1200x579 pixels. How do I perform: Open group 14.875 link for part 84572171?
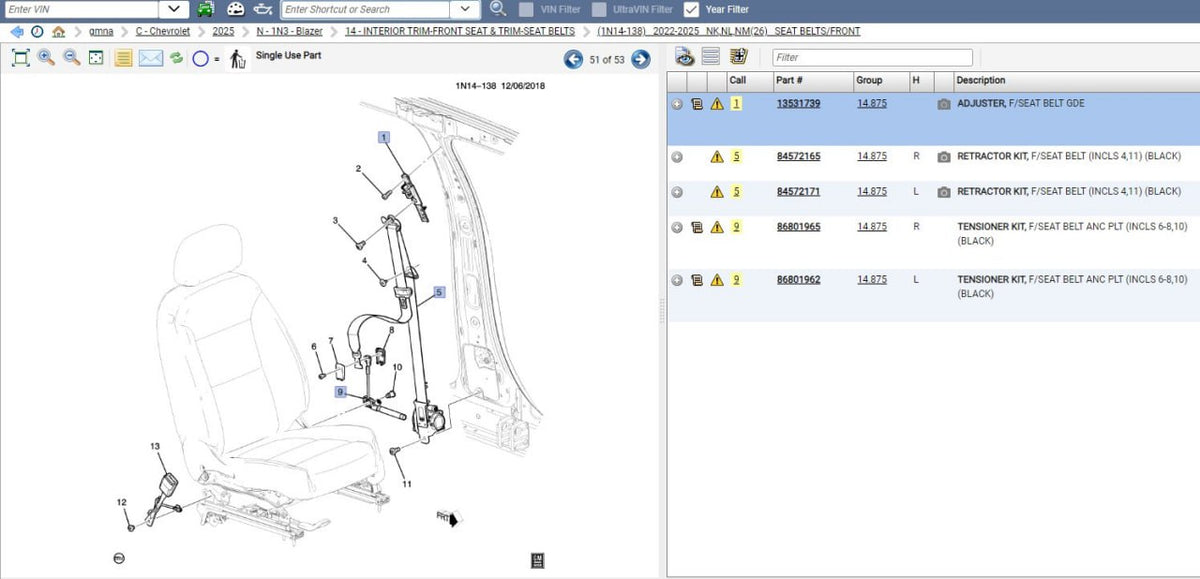click(872, 192)
